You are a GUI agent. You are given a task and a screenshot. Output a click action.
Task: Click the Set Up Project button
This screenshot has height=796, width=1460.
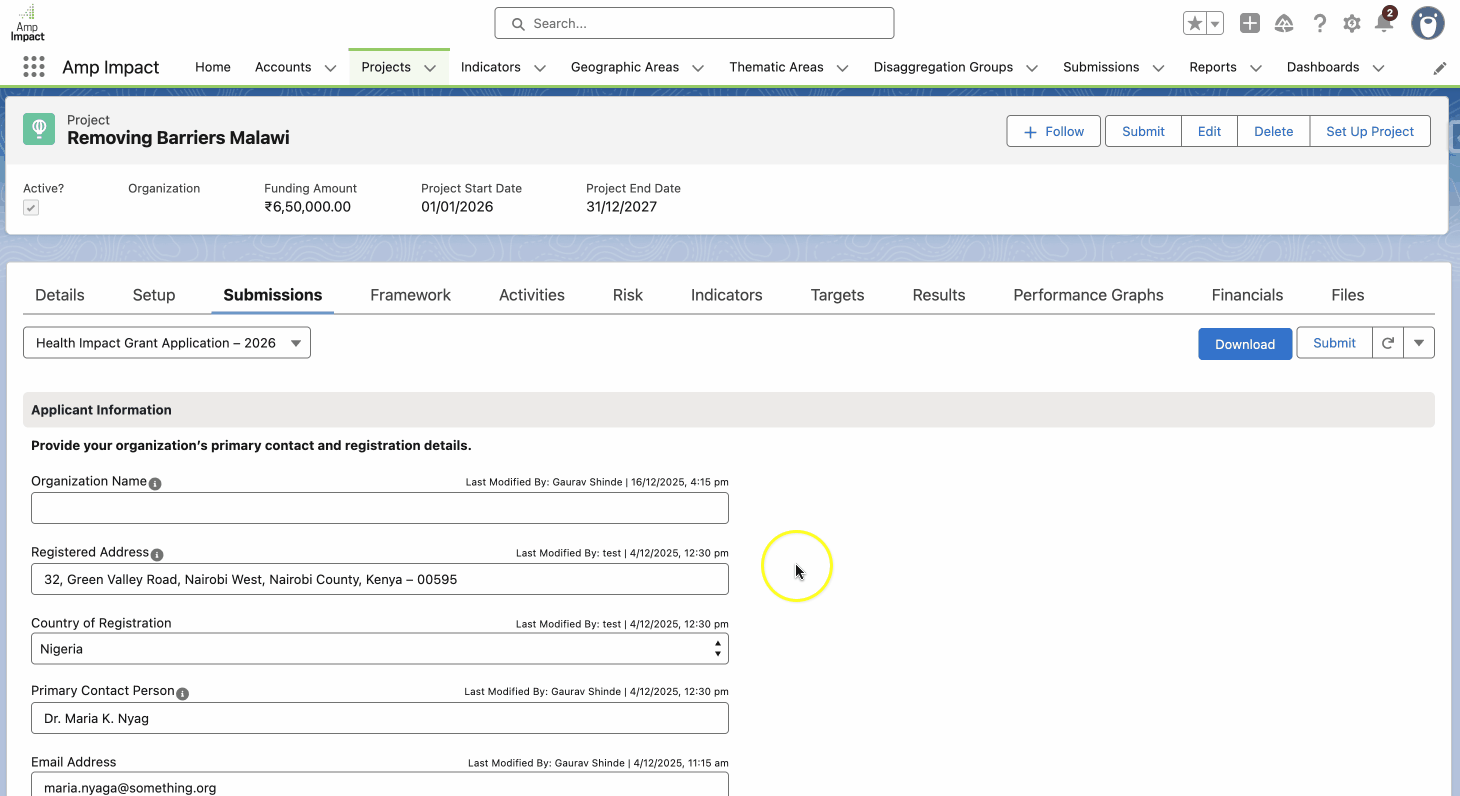coord(1369,131)
